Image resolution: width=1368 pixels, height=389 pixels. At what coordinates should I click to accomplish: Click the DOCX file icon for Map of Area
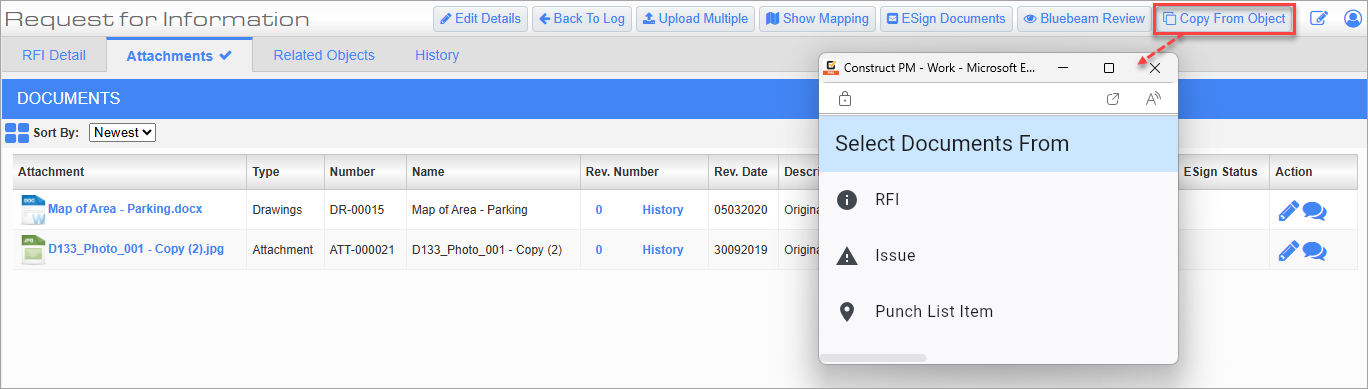click(33, 210)
